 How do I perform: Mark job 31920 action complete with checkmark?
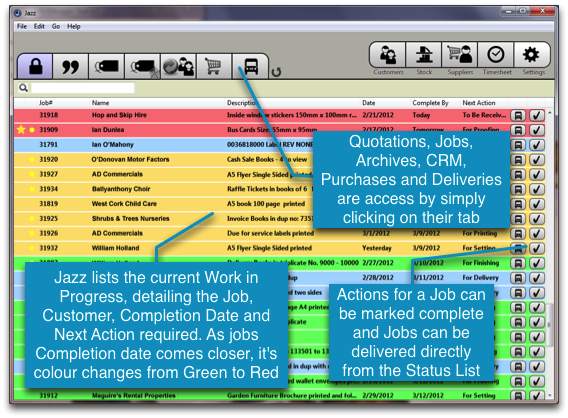pos(536,160)
